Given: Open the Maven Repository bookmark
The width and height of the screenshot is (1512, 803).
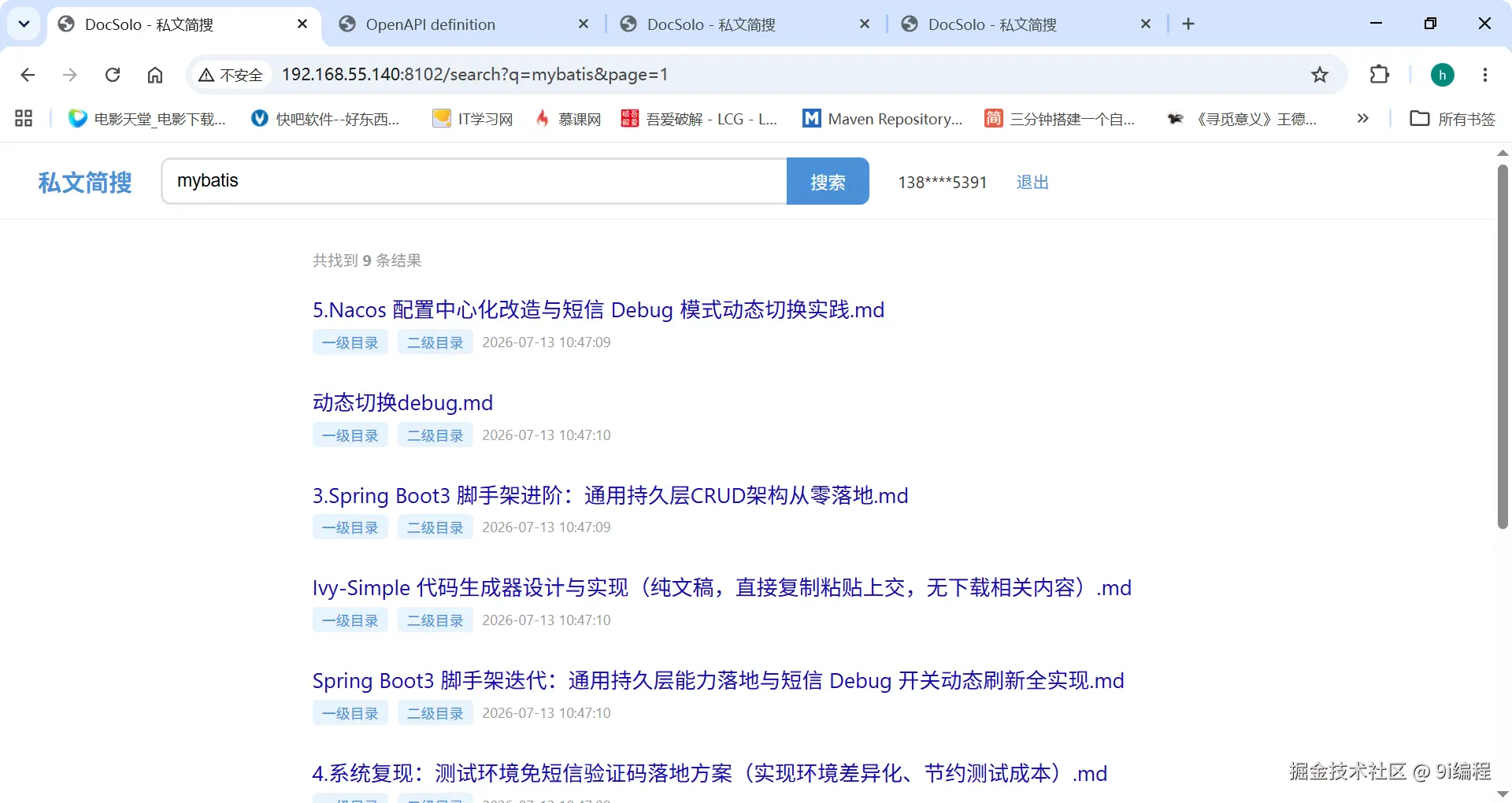Looking at the screenshot, I should click(883, 119).
